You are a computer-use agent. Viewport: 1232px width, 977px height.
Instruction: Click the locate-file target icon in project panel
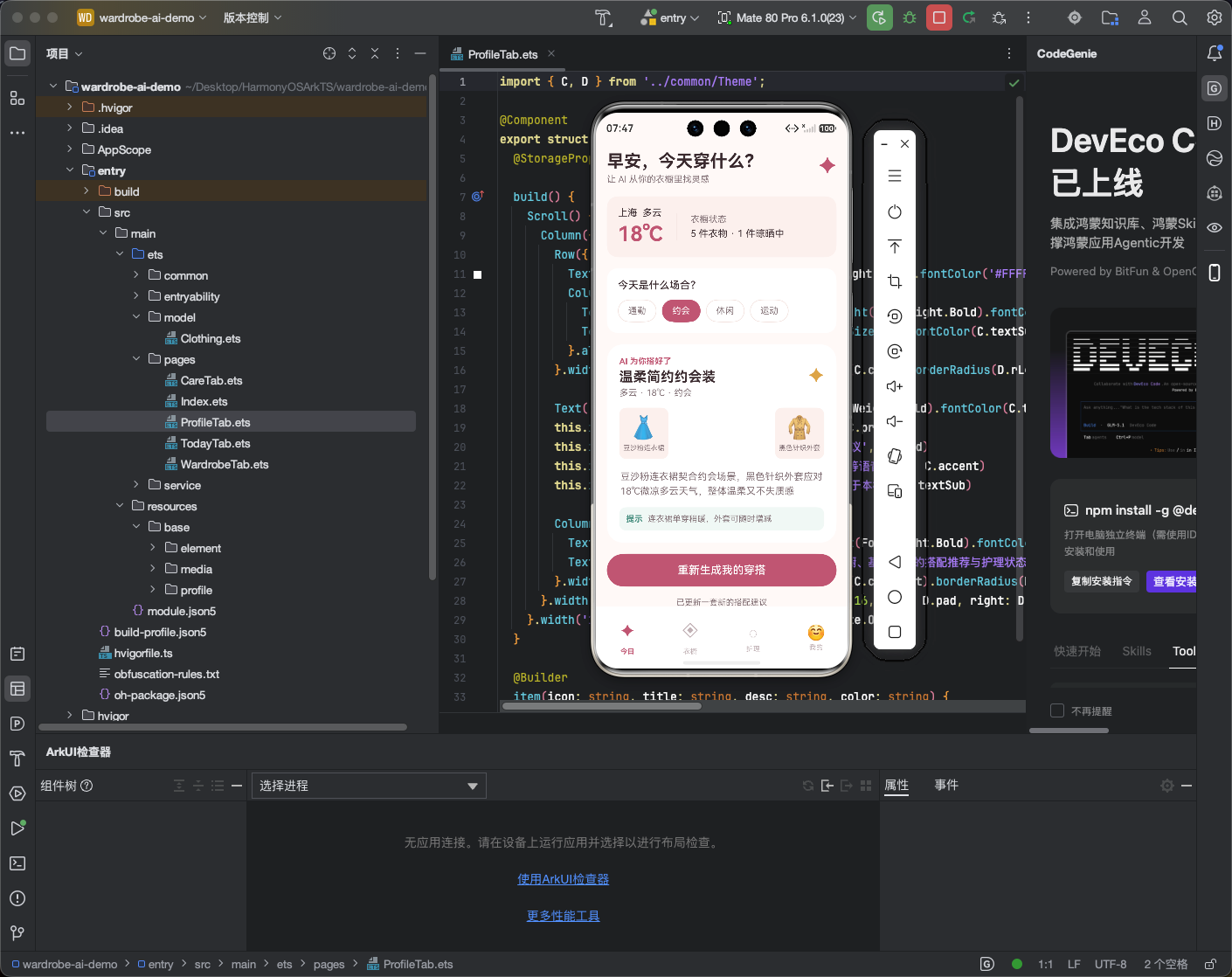(329, 53)
